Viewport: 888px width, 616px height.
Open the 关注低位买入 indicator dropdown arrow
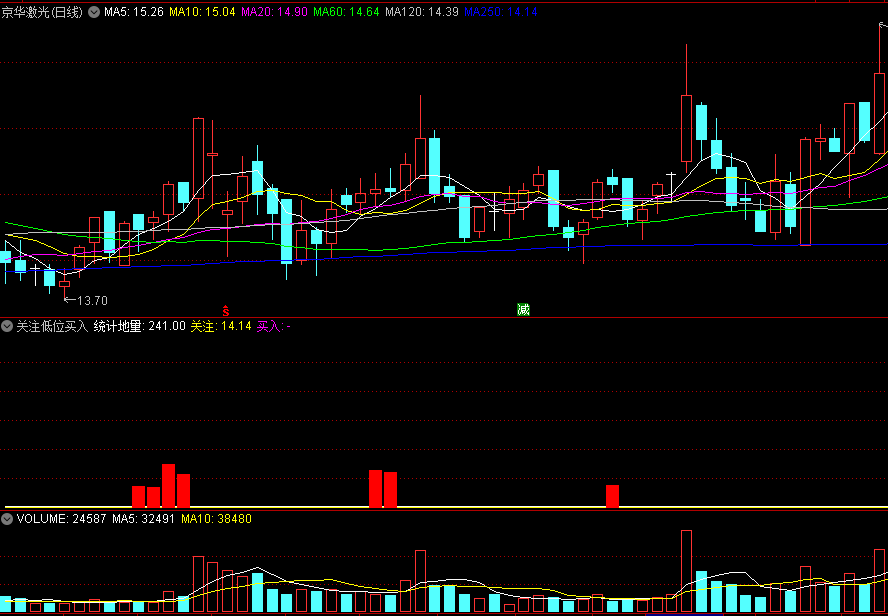[x=7, y=326]
